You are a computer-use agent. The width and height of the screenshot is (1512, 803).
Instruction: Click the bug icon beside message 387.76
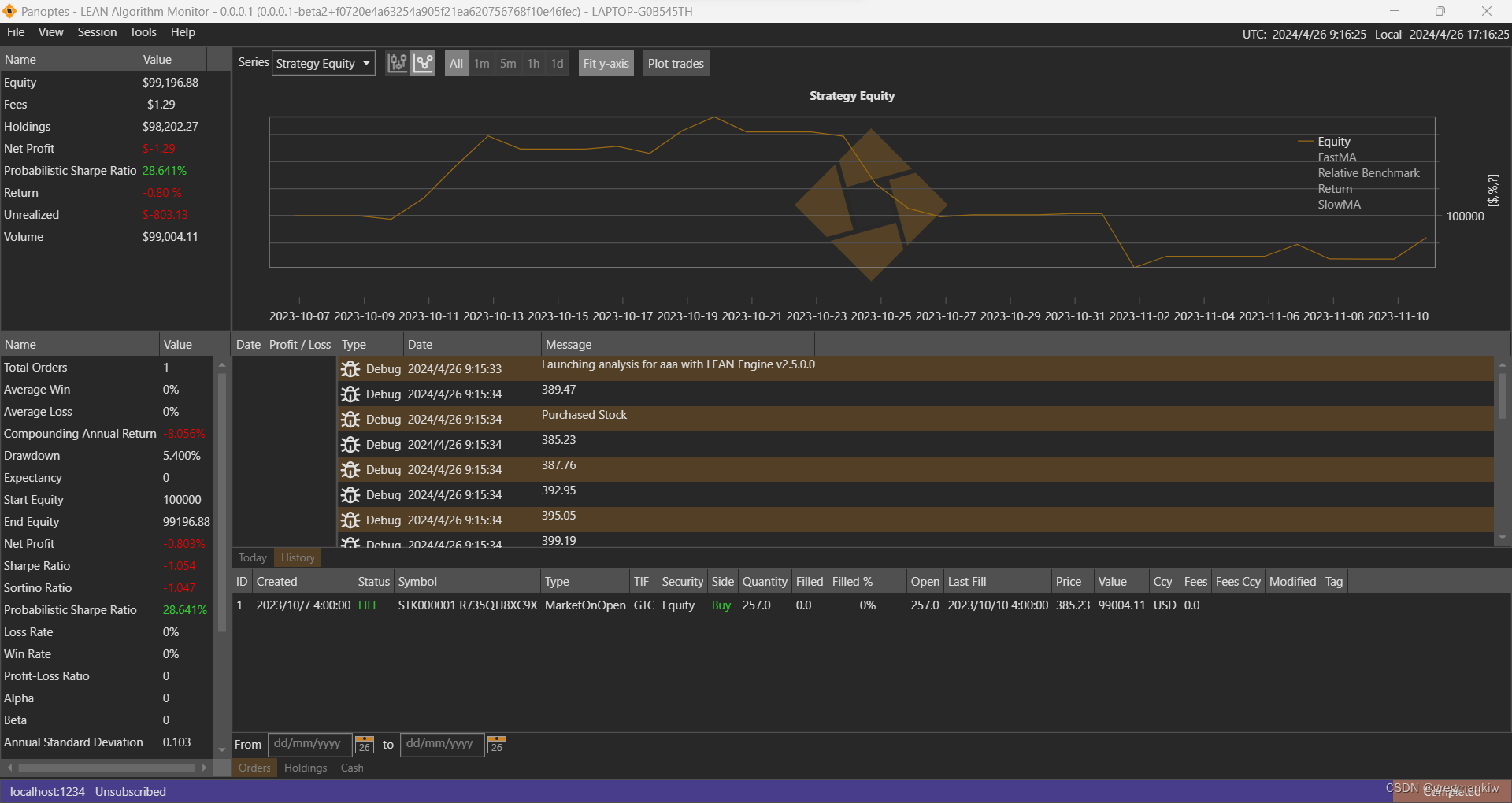(350, 470)
